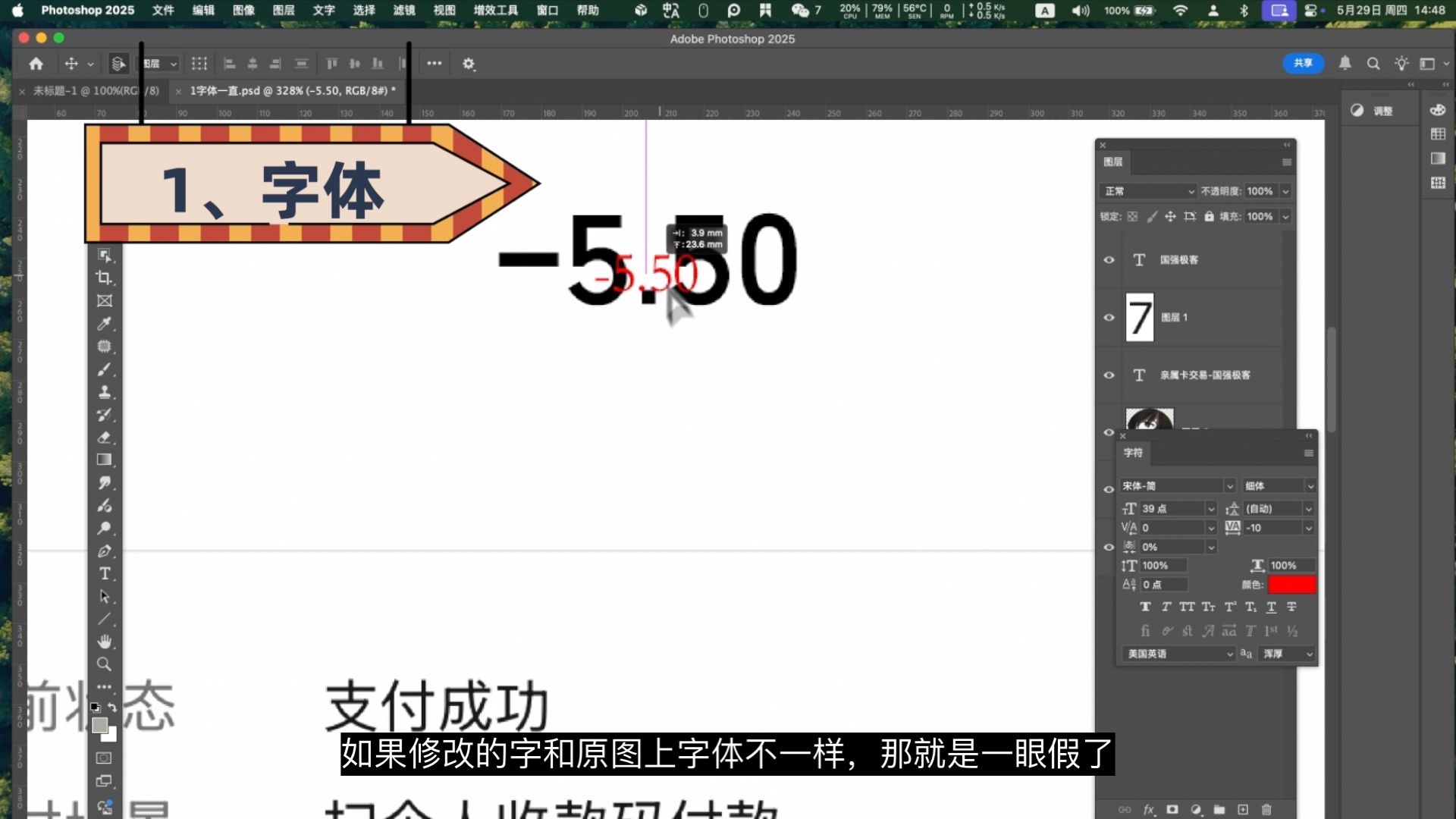Toggle lock all layer attributes
Image resolution: width=1456 pixels, height=819 pixels.
pyautogui.click(x=1209, y=217)
